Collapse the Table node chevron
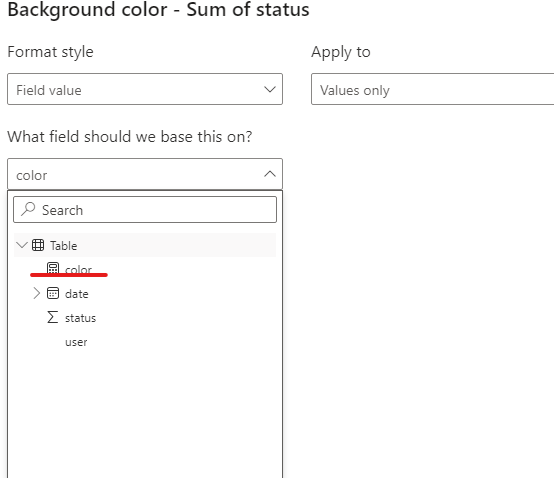The height and width of the screenshot is (478, 554). [x=22, y=244]
